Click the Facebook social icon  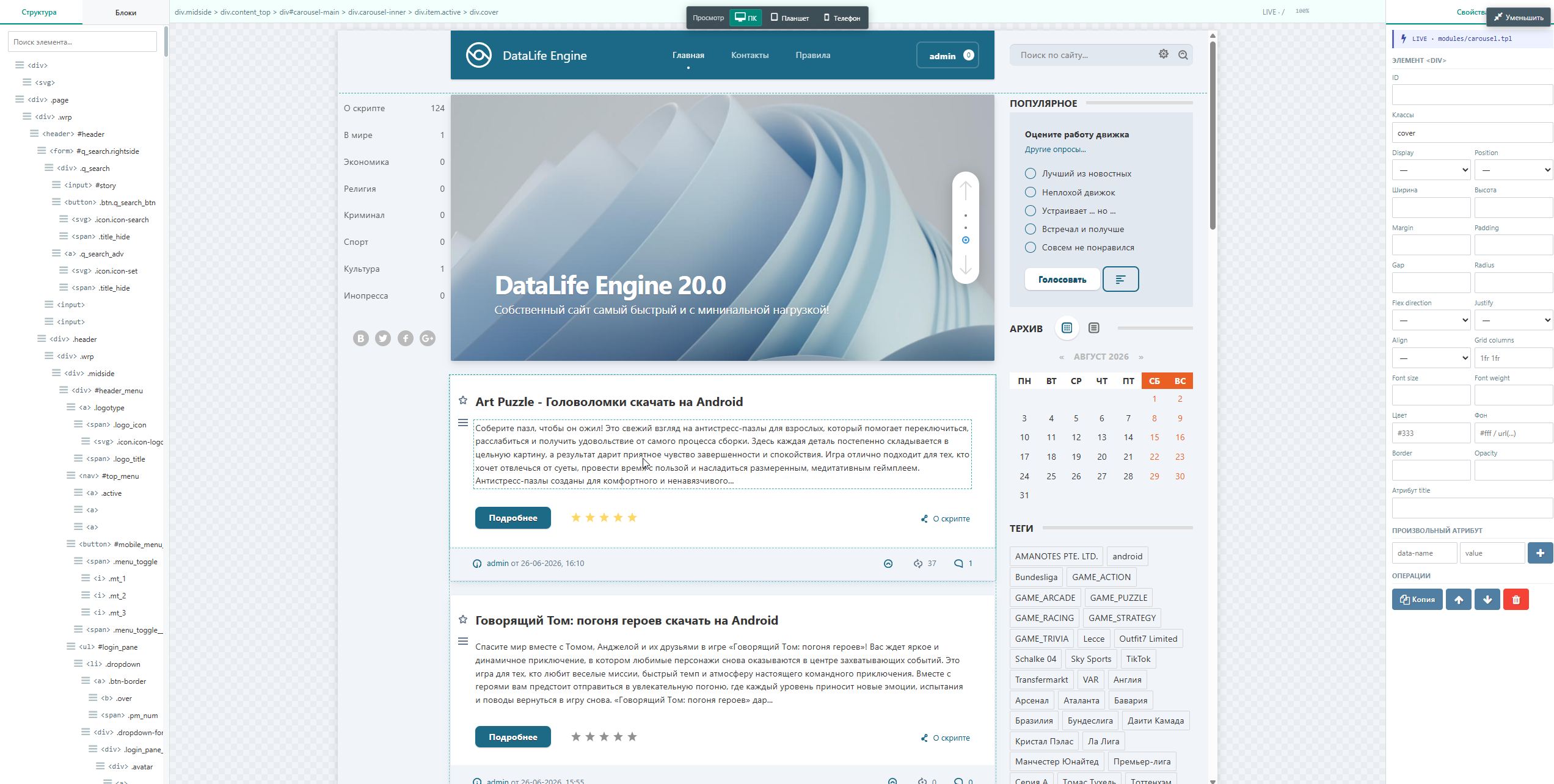click(406, 338)
